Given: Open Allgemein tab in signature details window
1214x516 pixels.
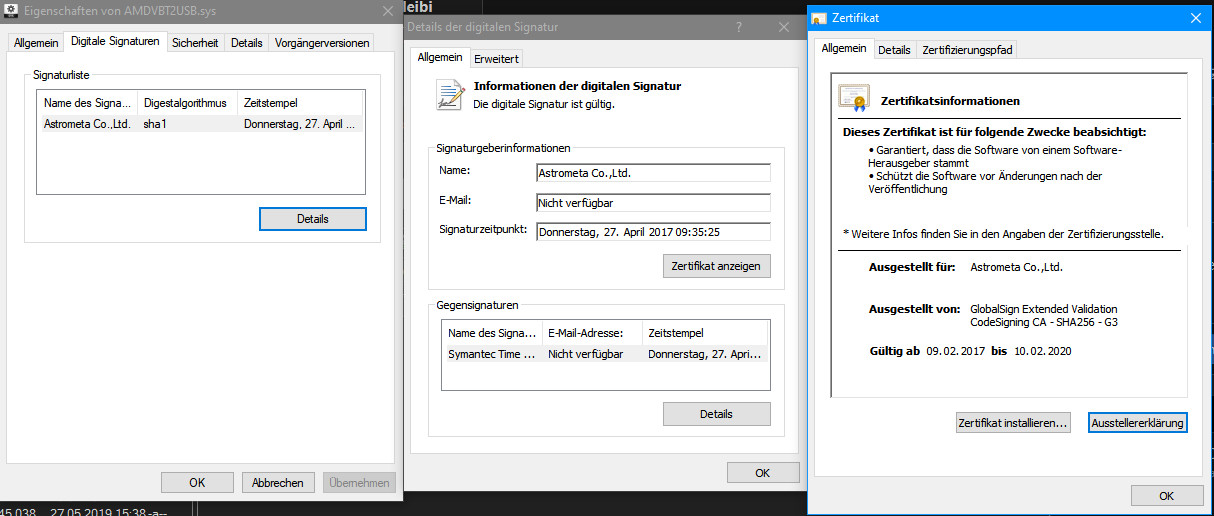Looking at the screenshot, I should [x=440, y=57].
